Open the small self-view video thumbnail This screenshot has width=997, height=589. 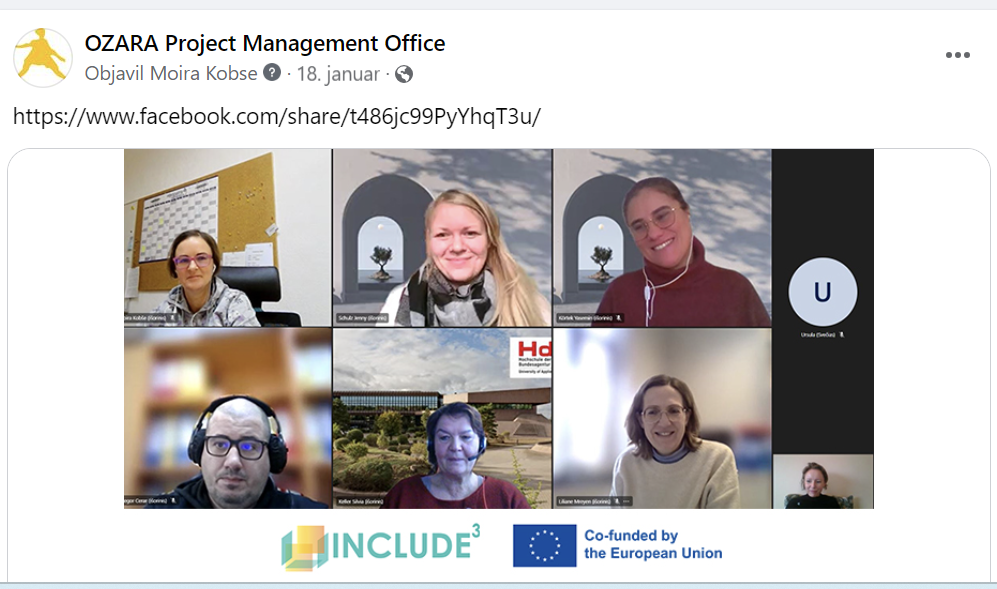823,482
